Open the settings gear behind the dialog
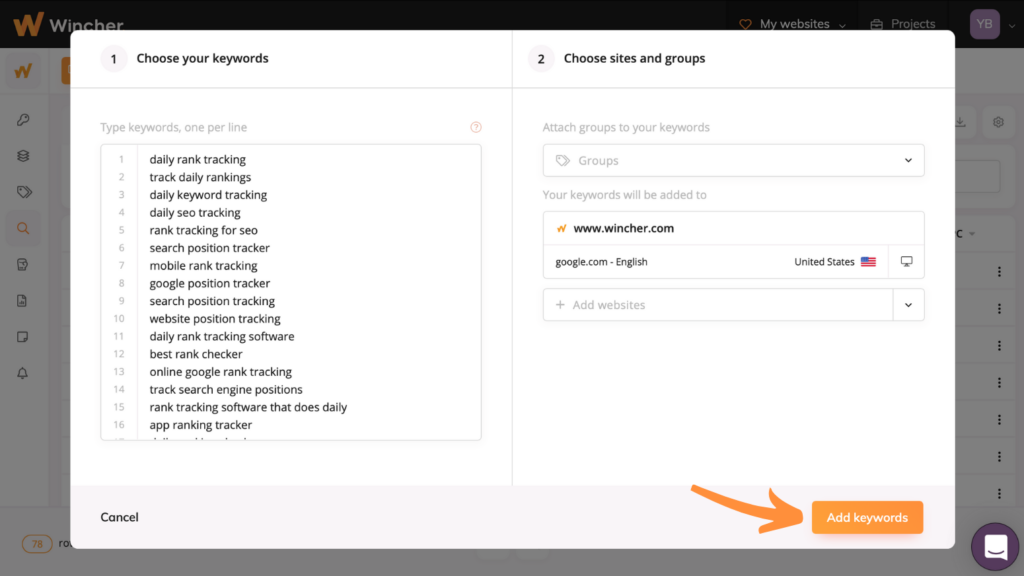The height and width of the screenshot is (576, 1024). tap(998, 122)
